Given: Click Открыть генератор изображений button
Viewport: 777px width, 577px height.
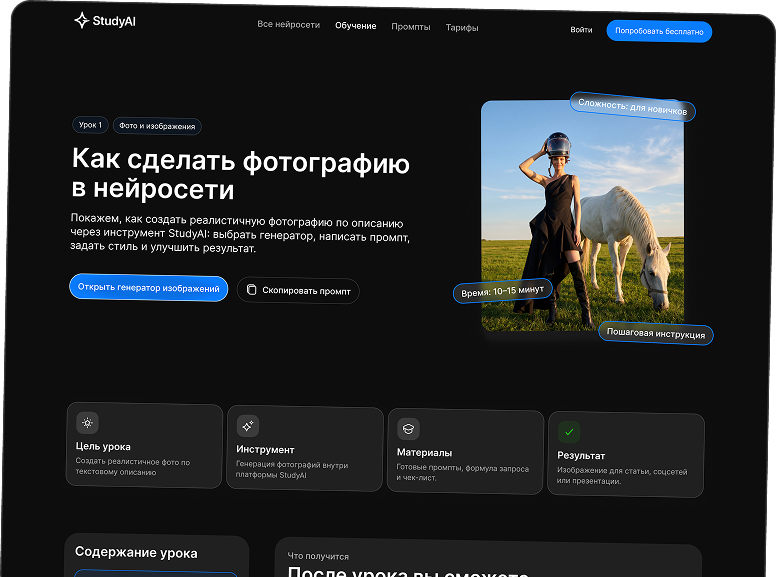Looking at the screenshot, I should 149,288.
